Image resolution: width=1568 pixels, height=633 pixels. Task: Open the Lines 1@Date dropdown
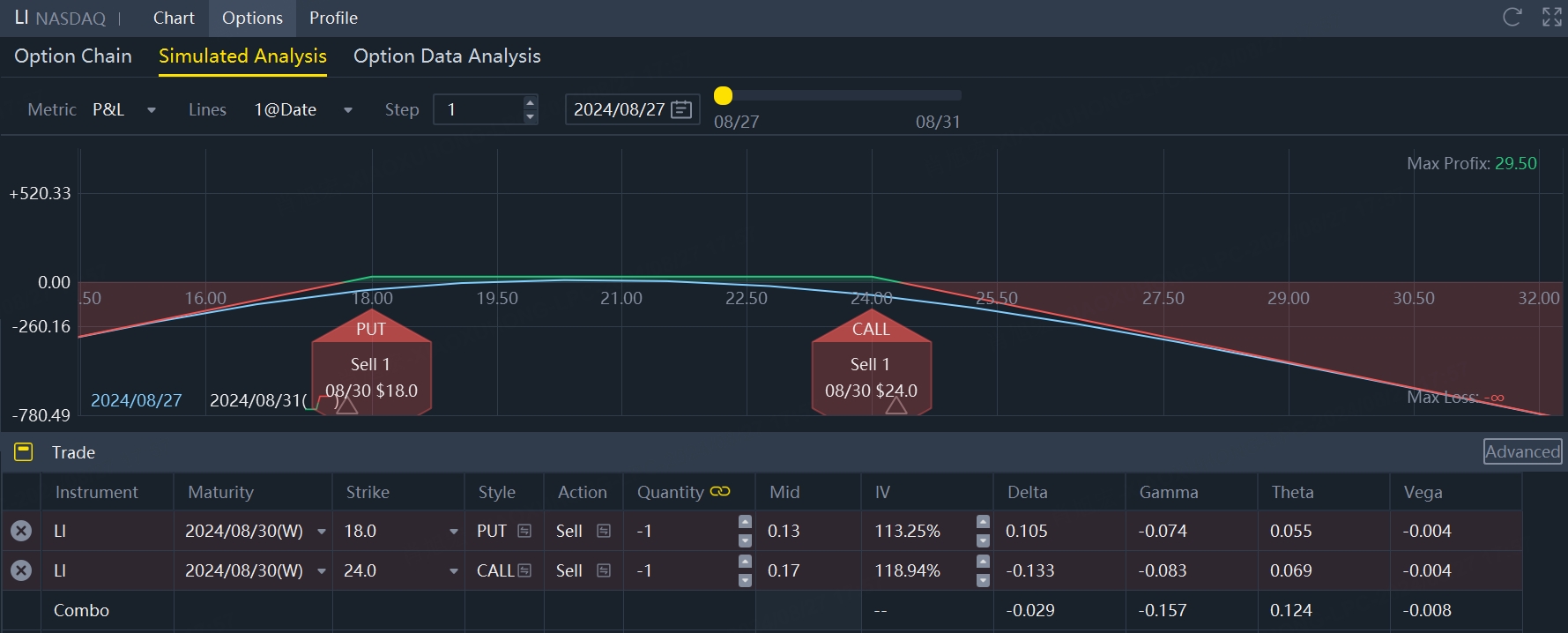303,109
